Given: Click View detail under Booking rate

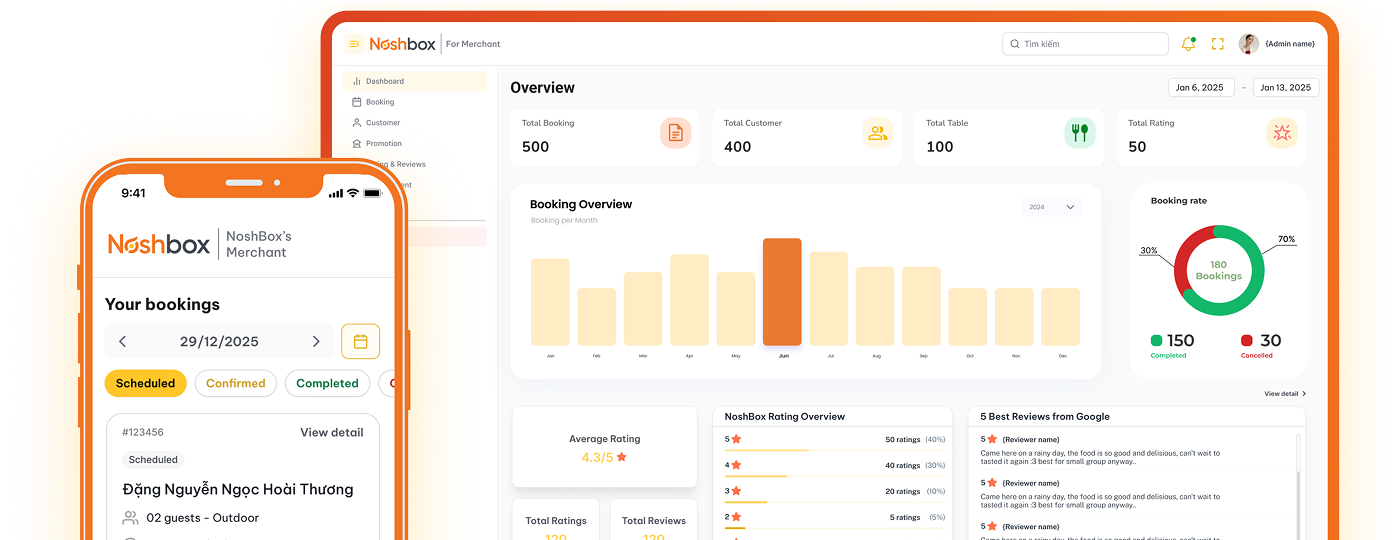Looking at the screenshot, I should point(1285,394).
